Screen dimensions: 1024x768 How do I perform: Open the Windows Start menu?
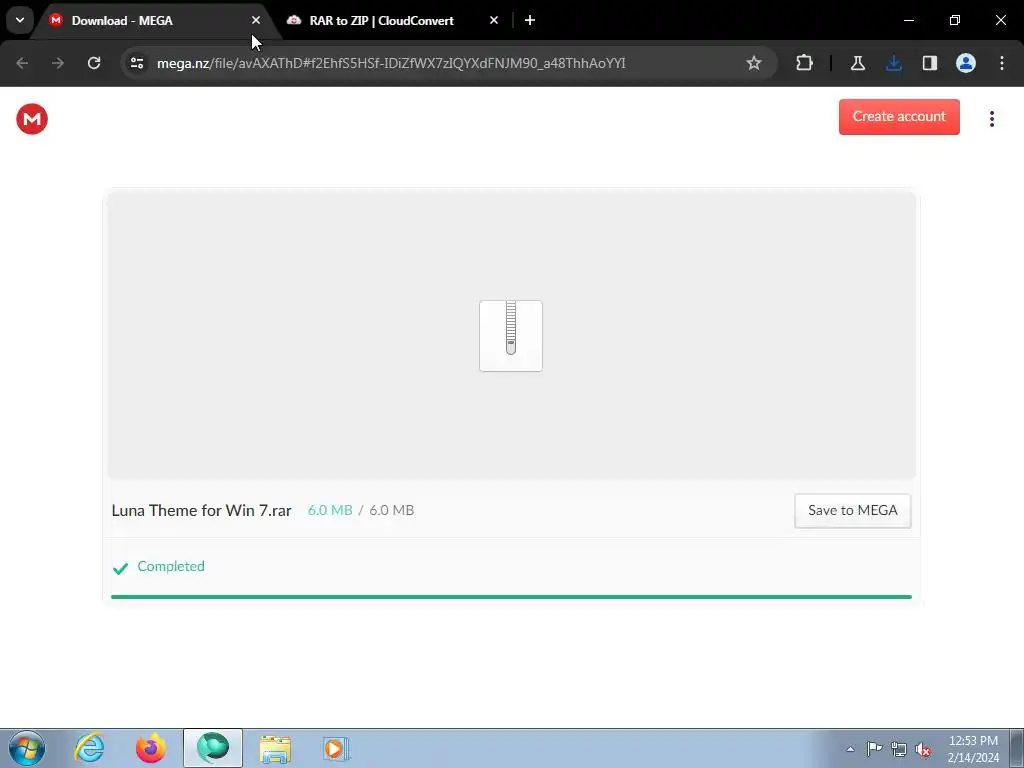tap(27, 748)
